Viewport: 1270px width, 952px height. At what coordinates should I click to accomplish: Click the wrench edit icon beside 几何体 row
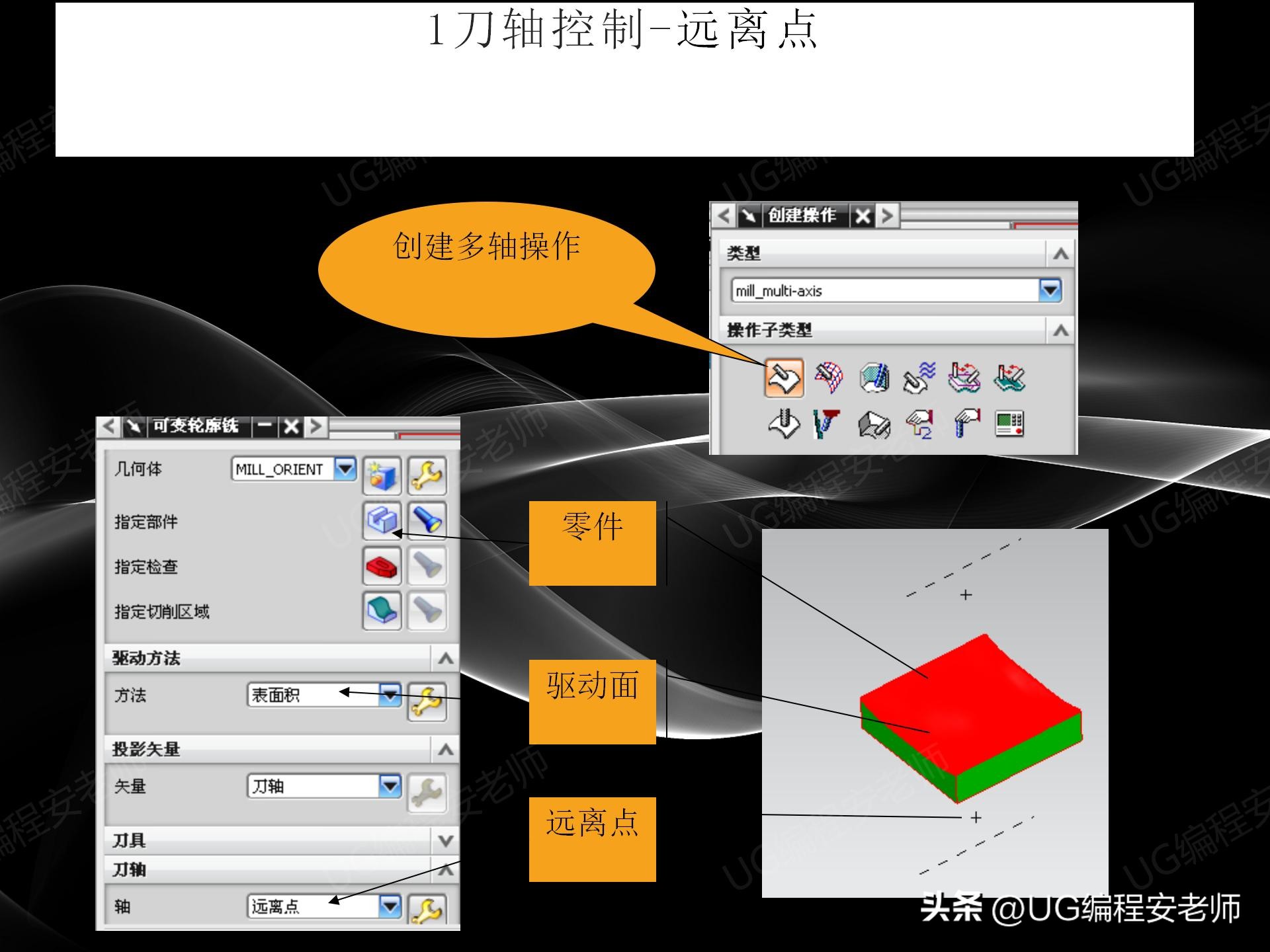[x=428, y=476]
